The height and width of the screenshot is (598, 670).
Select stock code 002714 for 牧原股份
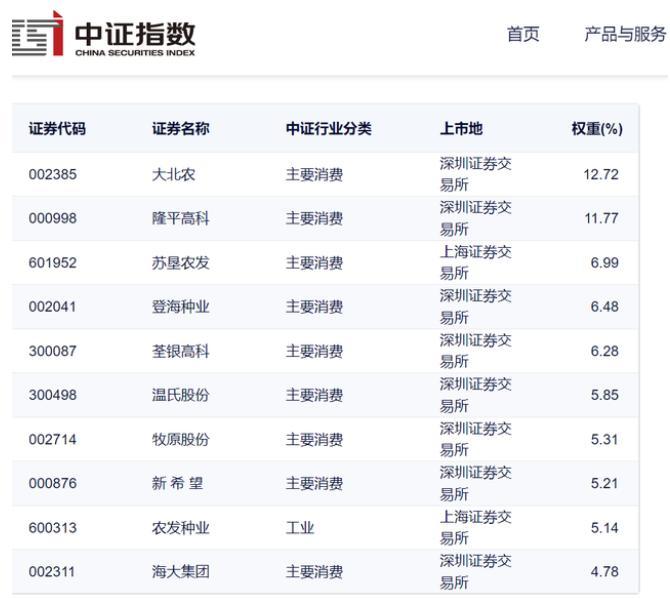coord(52,439)
